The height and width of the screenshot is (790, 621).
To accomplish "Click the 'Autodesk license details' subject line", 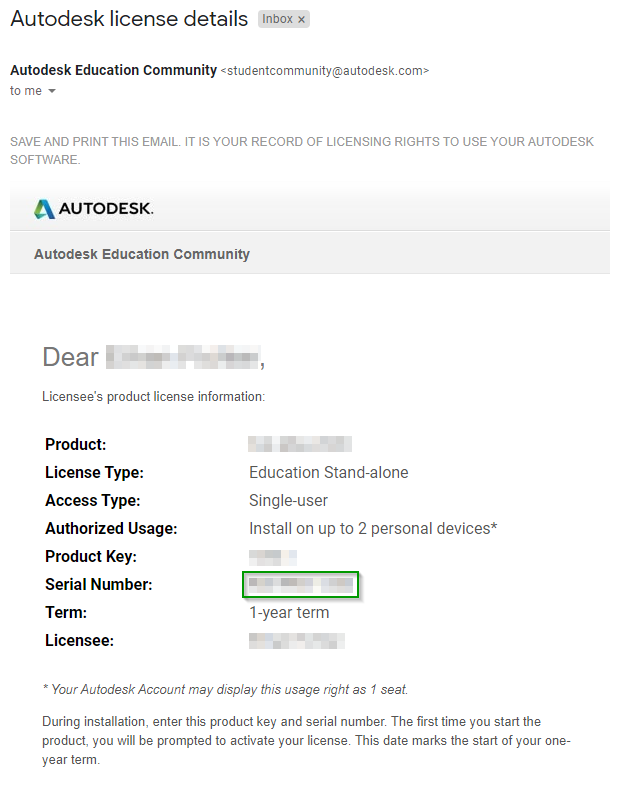I will coord(129,18).
